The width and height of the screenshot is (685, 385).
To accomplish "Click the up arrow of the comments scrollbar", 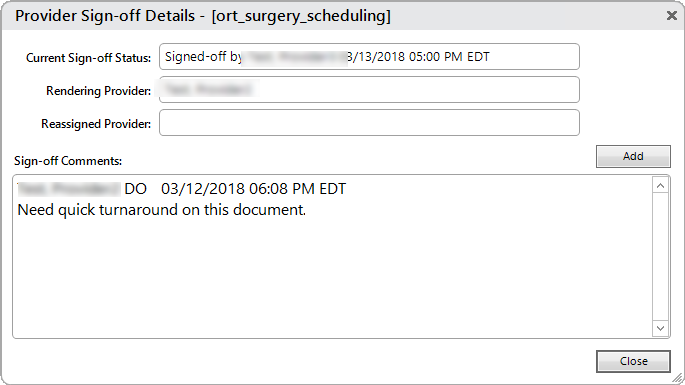I will (661, 186).
